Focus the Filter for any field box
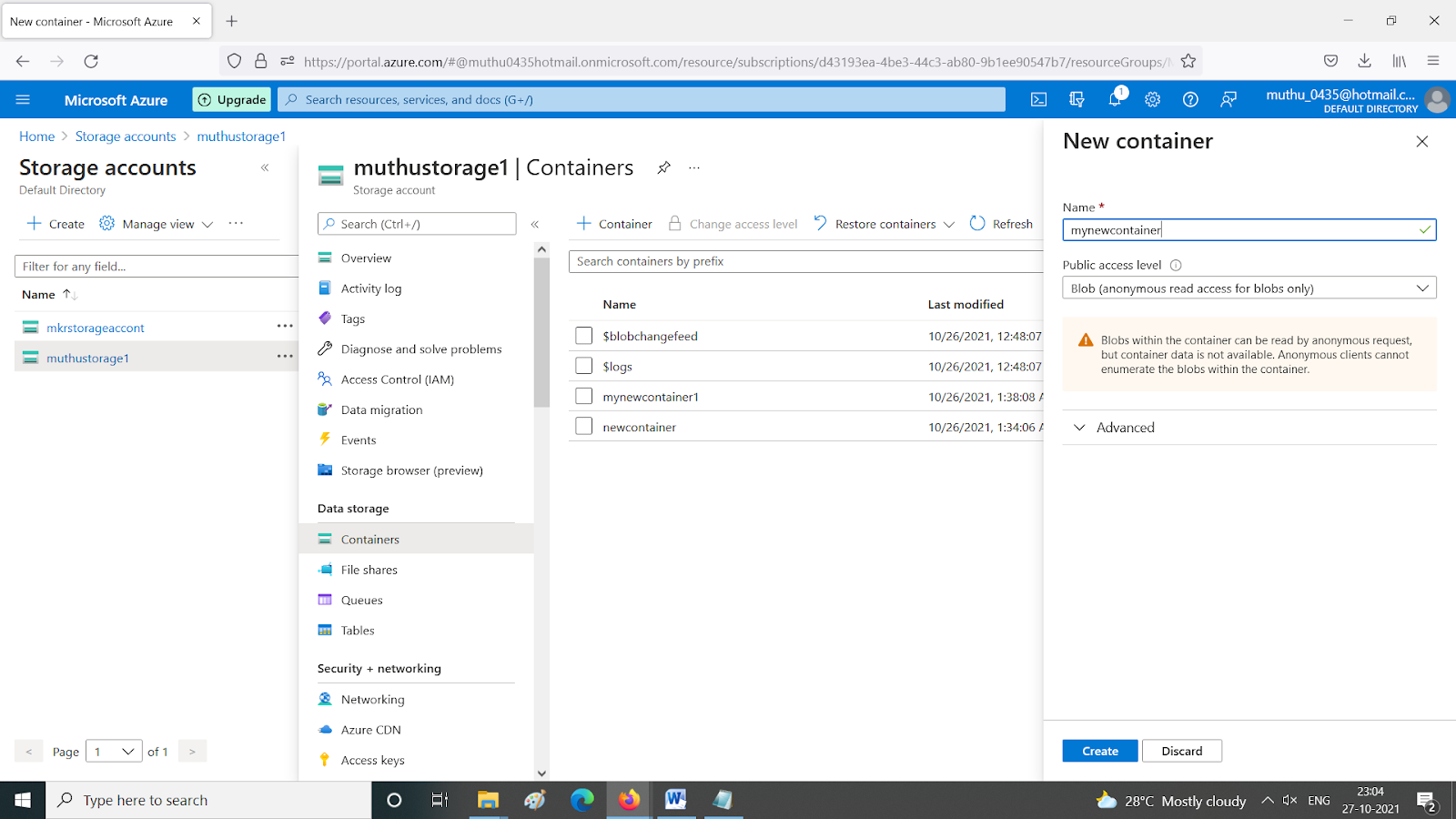This screenshot has width=1456, height=819. coord(157,267)
